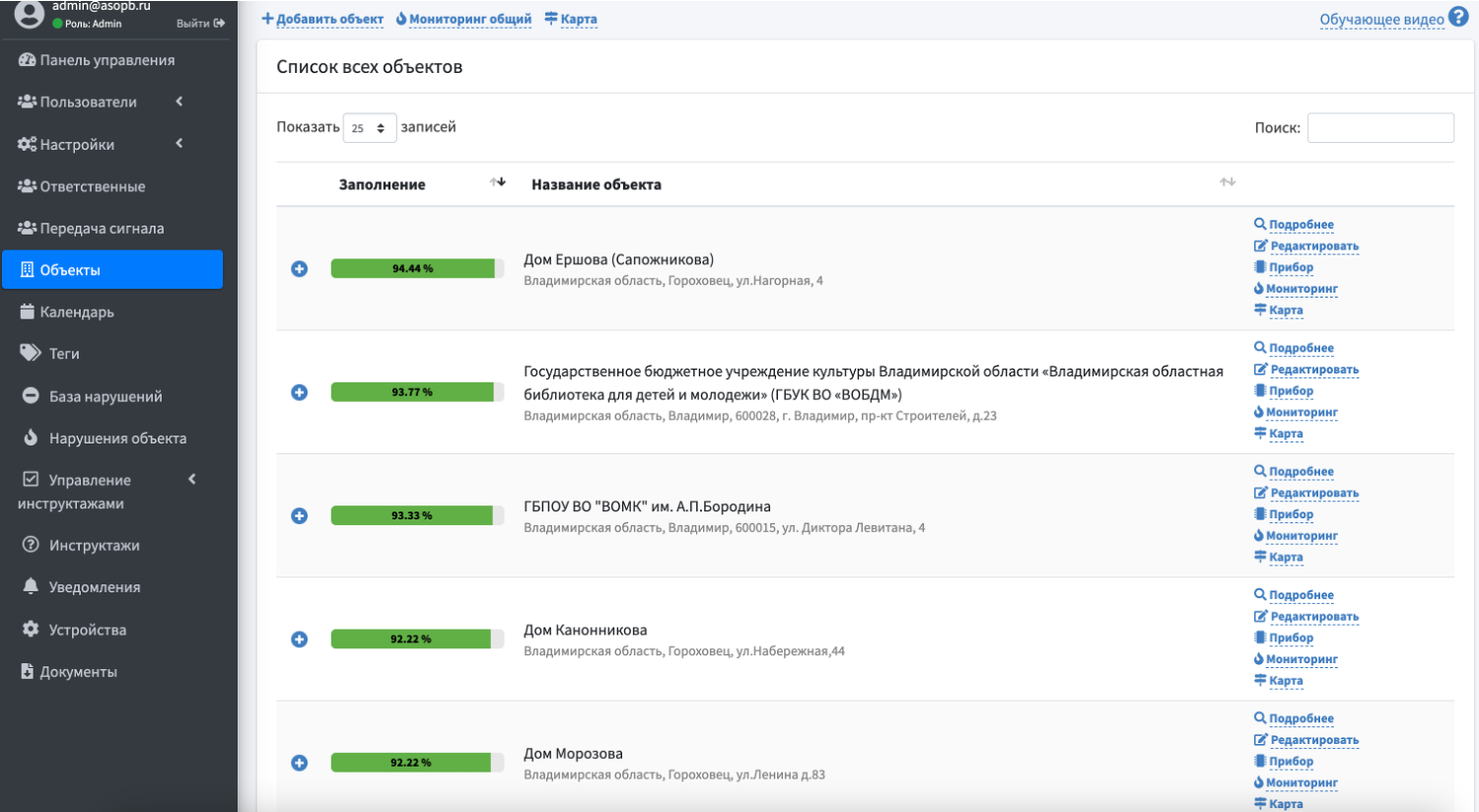Sort by Название объекта column arrows
The width and height of the screenshot is (1479, 812).
1228,182
